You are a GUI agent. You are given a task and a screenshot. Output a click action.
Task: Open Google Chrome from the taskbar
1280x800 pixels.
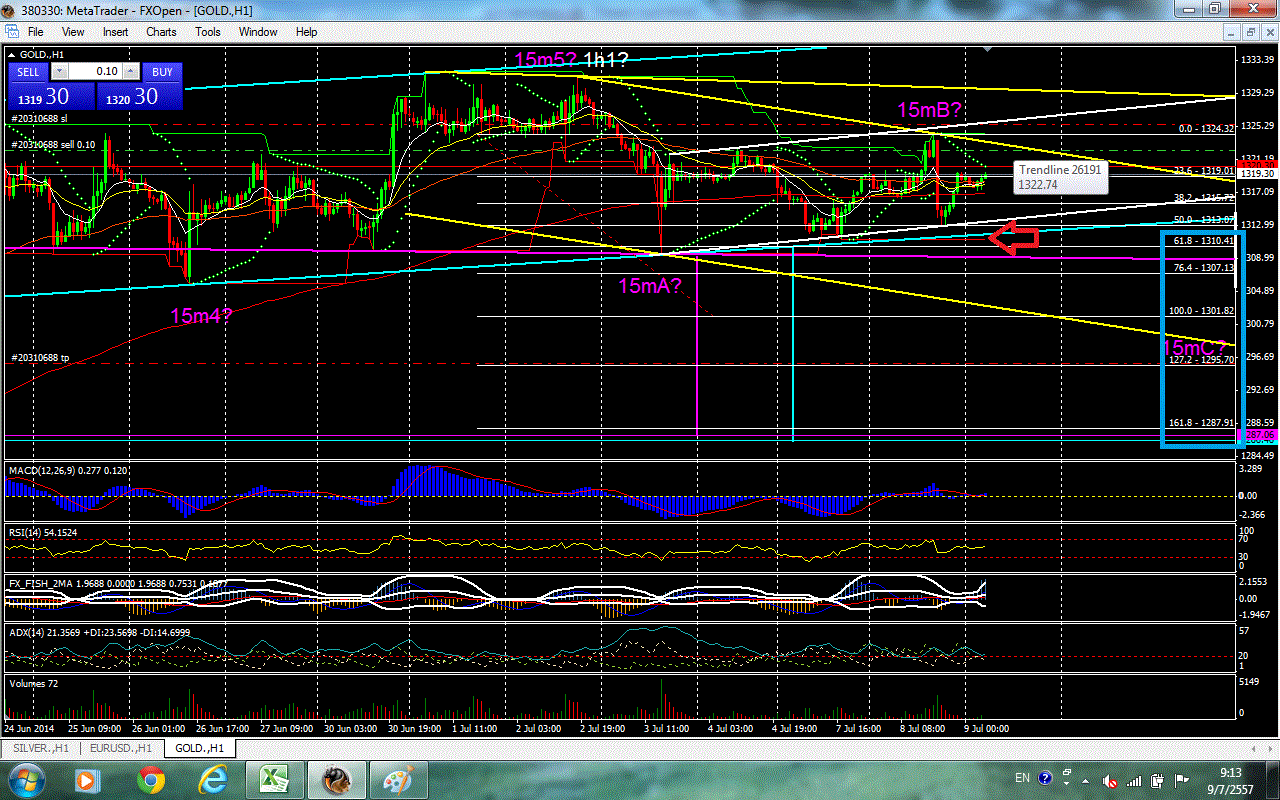151,779
